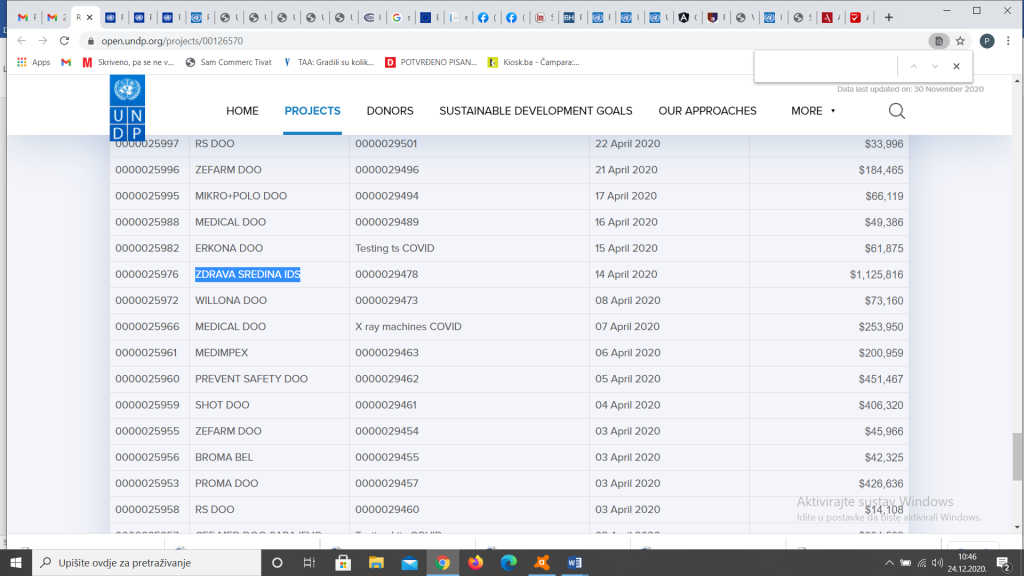Open Cortana circle on the taskbar

277,562
